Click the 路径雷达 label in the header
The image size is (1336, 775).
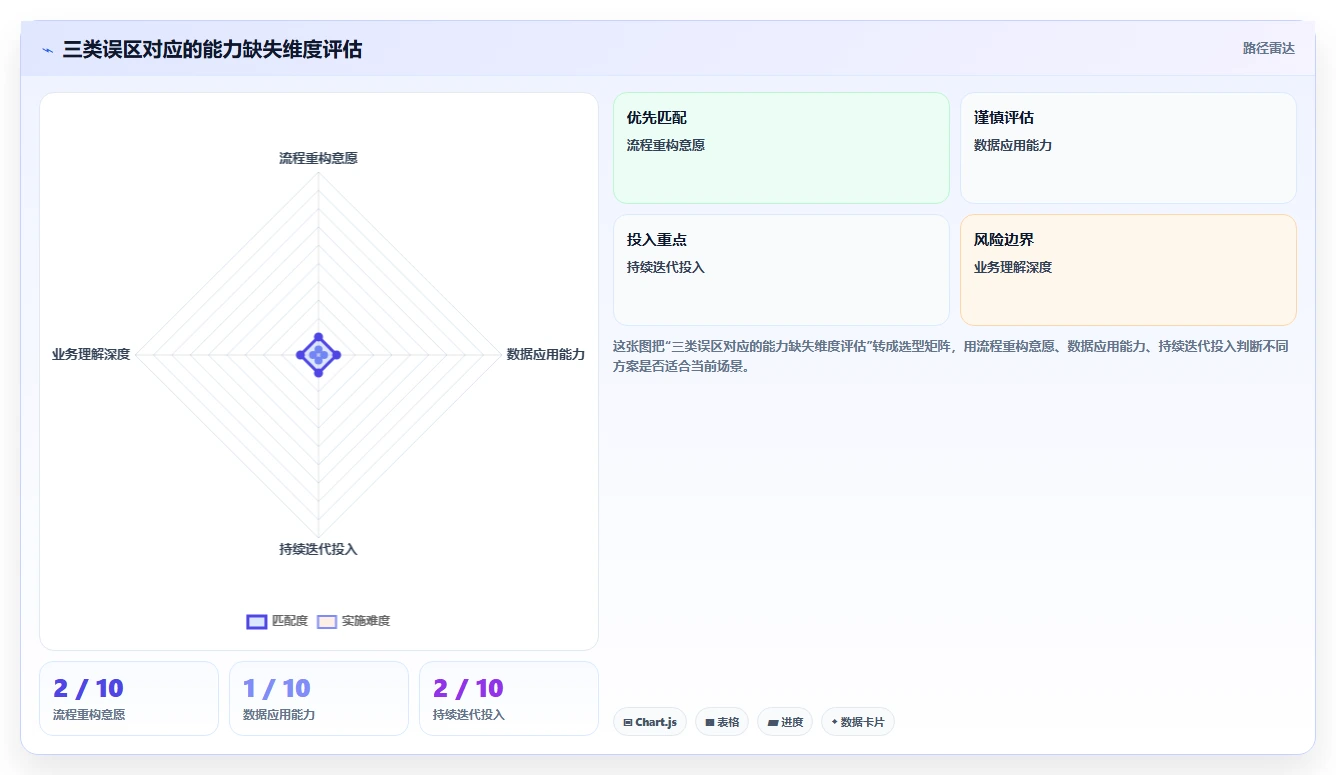pyautogui.click(x=1268, y=48)
